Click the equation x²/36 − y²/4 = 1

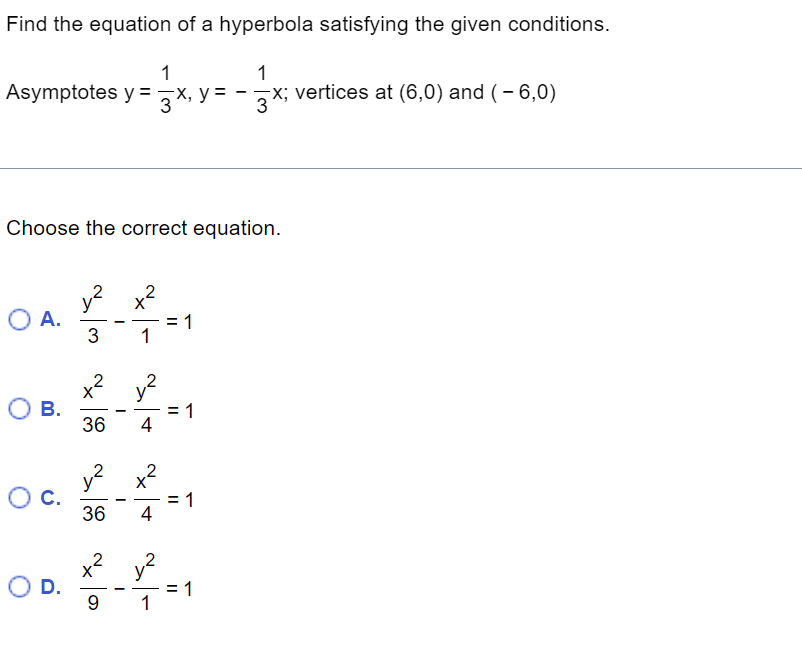click(135, 408)
